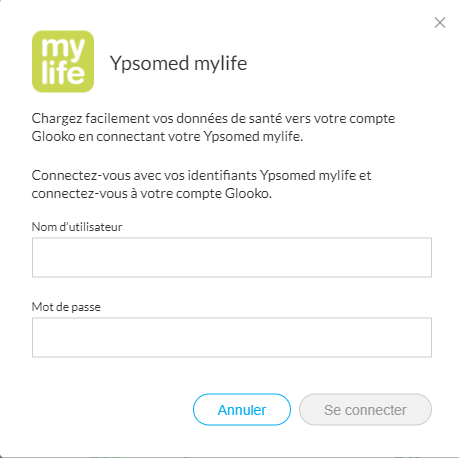The height and width of the screenshot is (458, 459).
Task: Click the line "connectez-vous à votre compte Glooko."
Action: [x=152, y=194]
